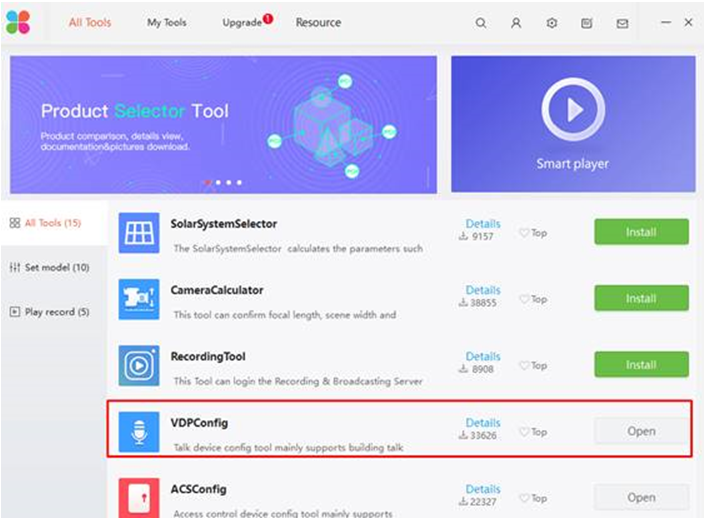Viewport: 710px width, 528px height.
Task: Click the SolarSystemSelector solar panel icon
Action: pyautogui.click(x=139, y=233)
